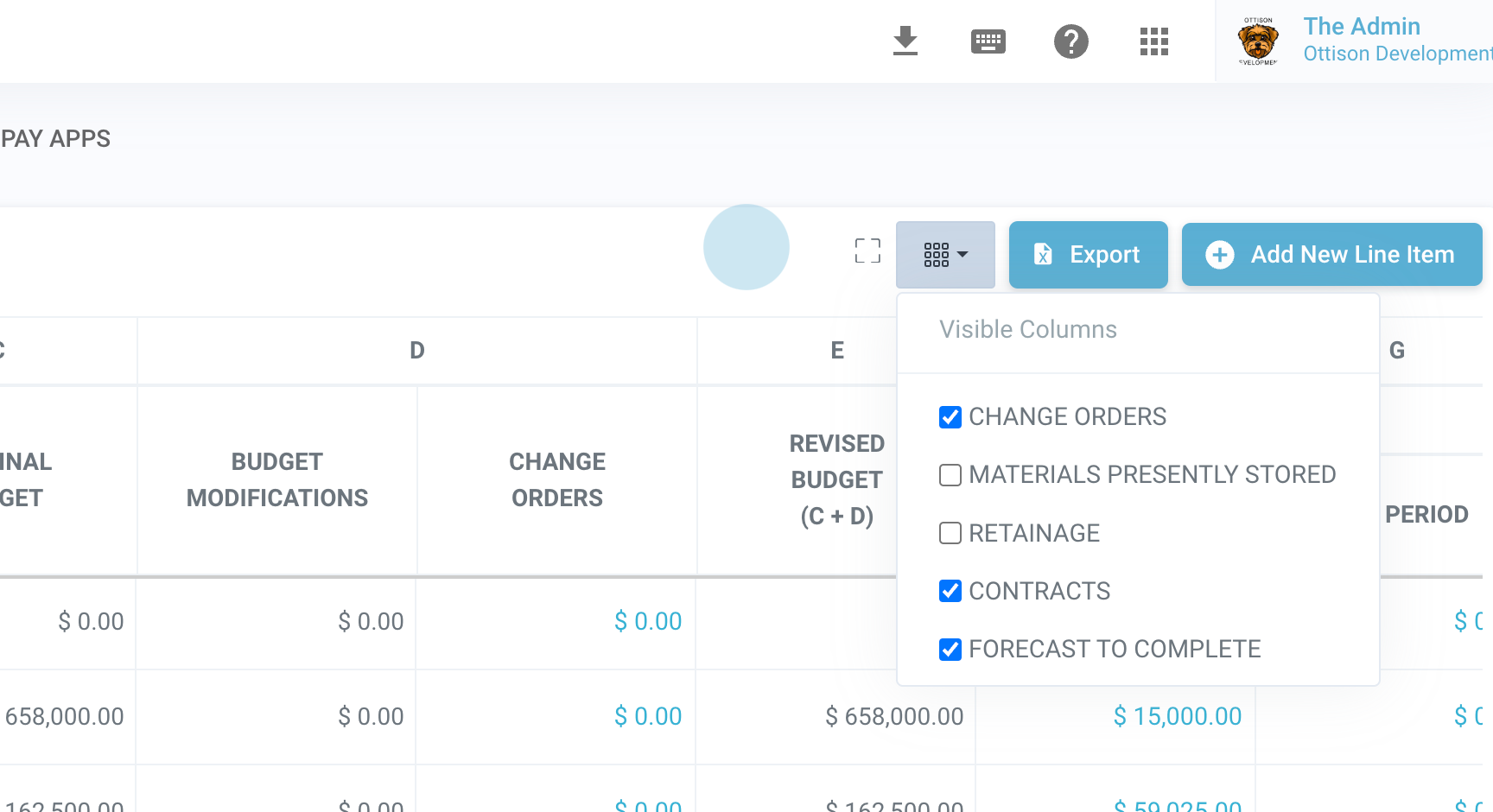Check the RETAINAGE column checkbox
Screen dimensions: 1493x812
pos(950,533)
